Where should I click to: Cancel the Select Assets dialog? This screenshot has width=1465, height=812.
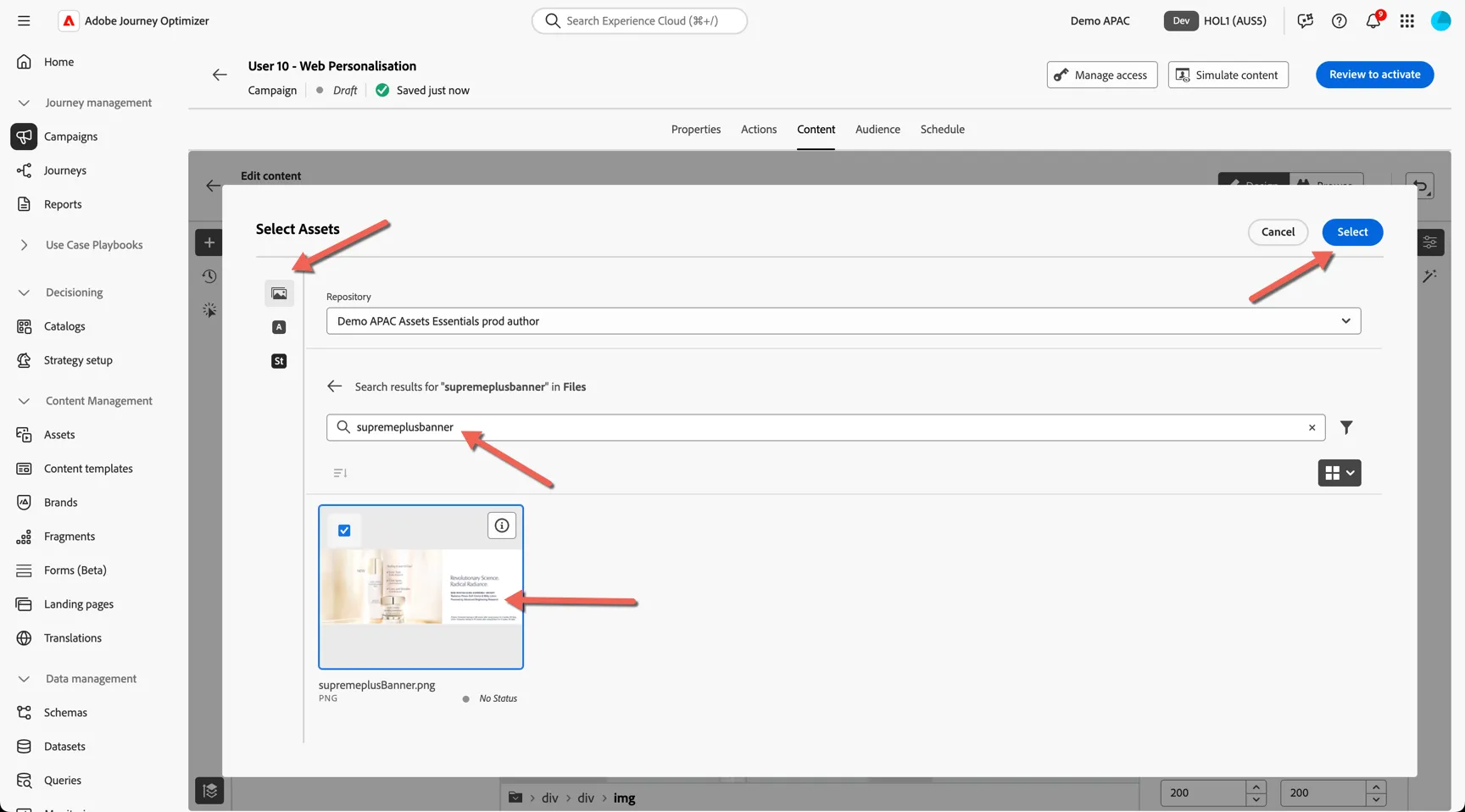pyautogui.click(x=1278, y=232)
